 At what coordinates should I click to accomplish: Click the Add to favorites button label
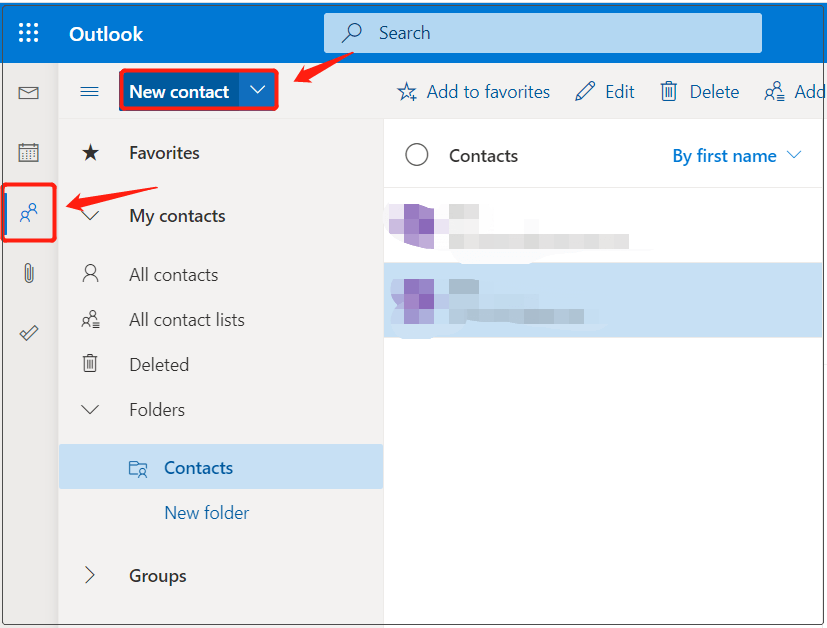coord(488,92)
